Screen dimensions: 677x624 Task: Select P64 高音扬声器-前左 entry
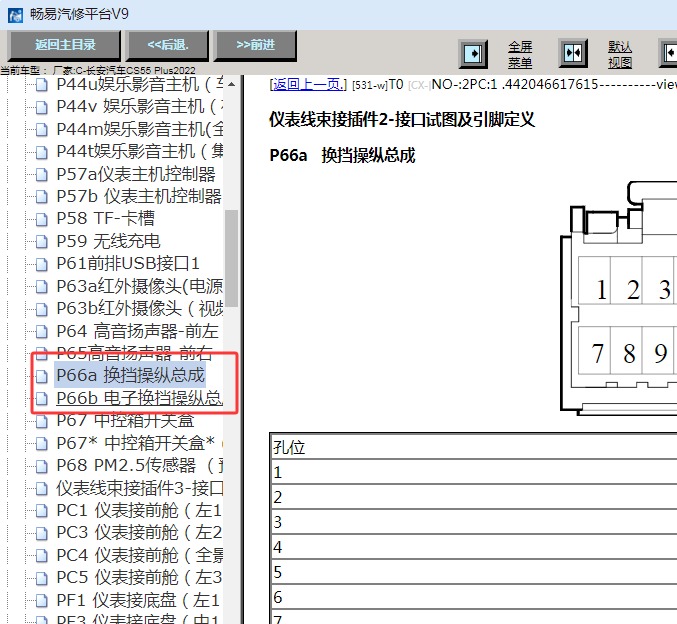[137, 331]
